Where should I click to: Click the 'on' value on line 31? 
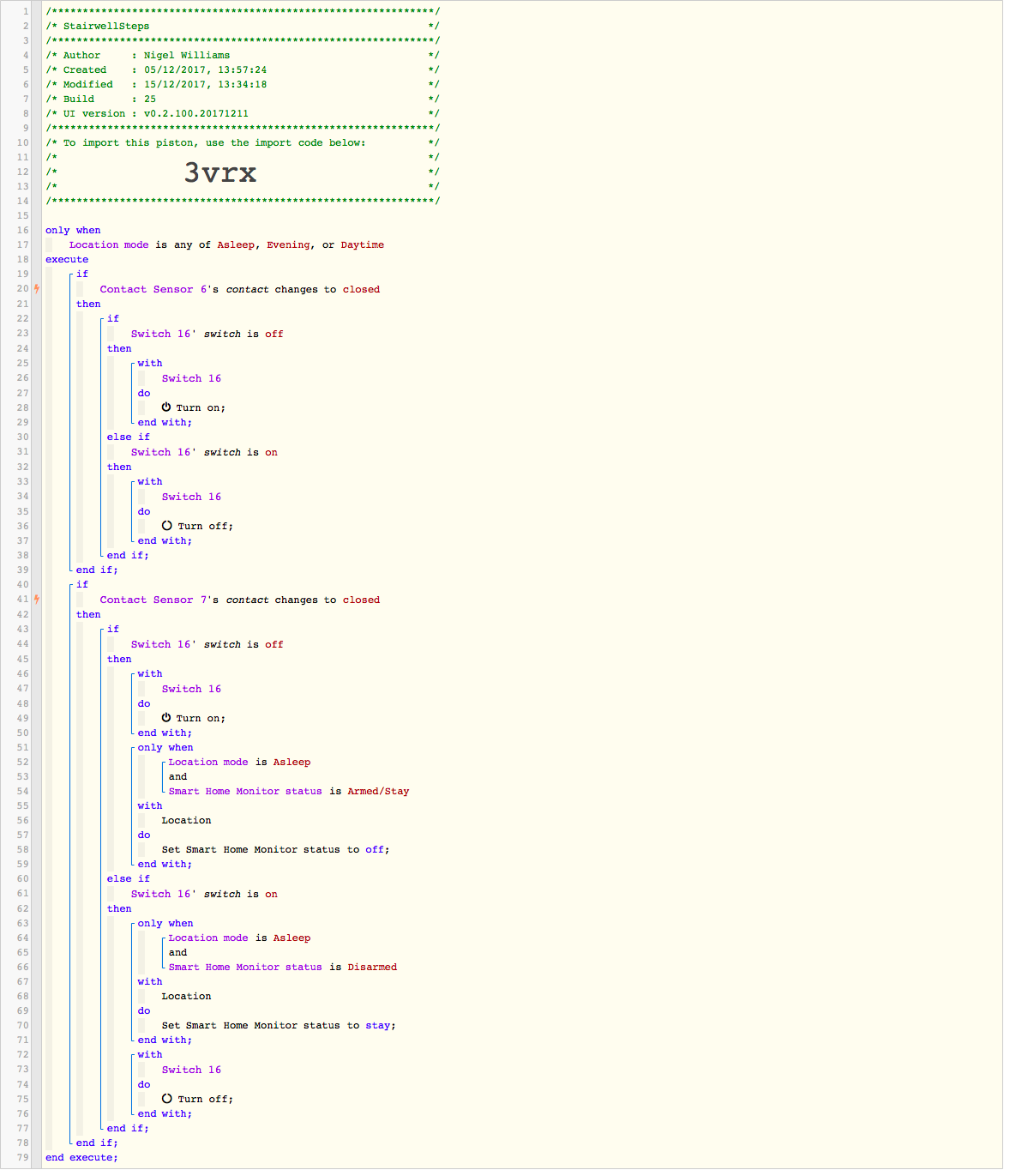[x=271, y=452]
